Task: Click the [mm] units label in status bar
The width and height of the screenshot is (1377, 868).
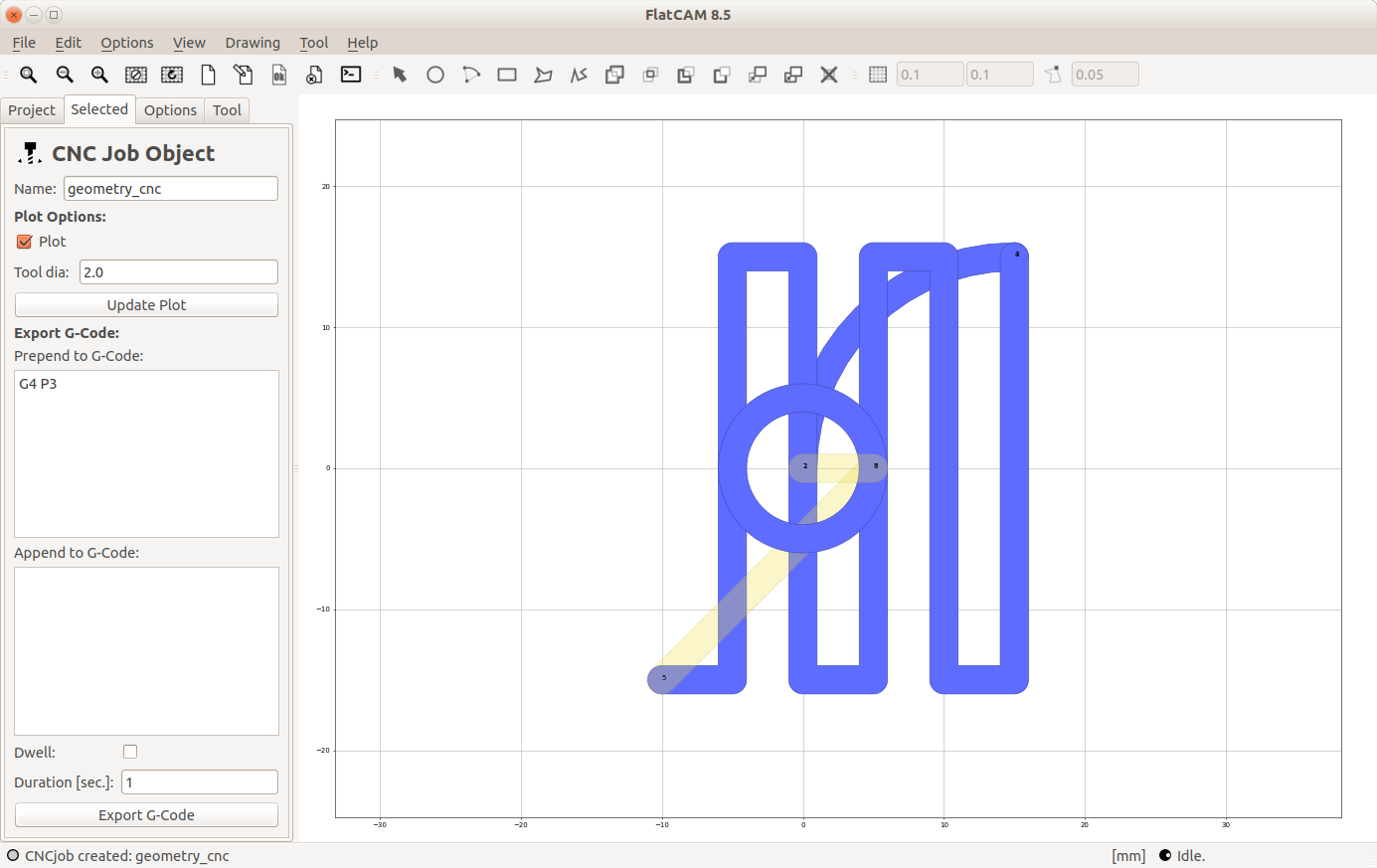Action: (1128, 856)
